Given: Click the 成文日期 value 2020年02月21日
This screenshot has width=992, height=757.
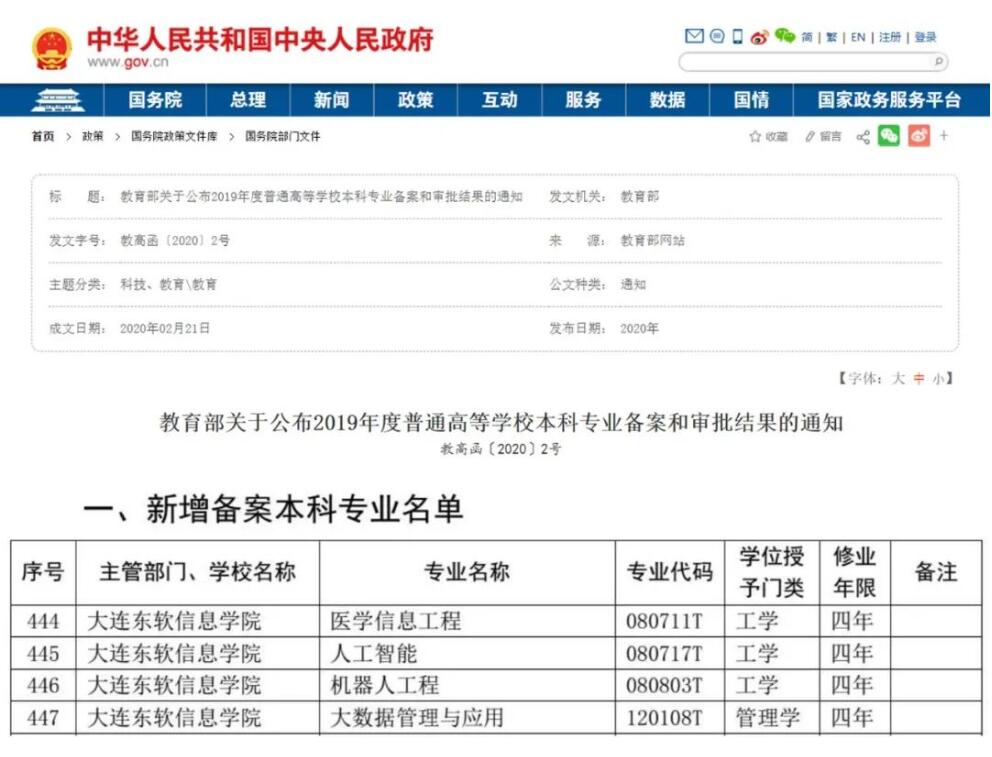Looking at the screenshot, I should pos(165,328).
